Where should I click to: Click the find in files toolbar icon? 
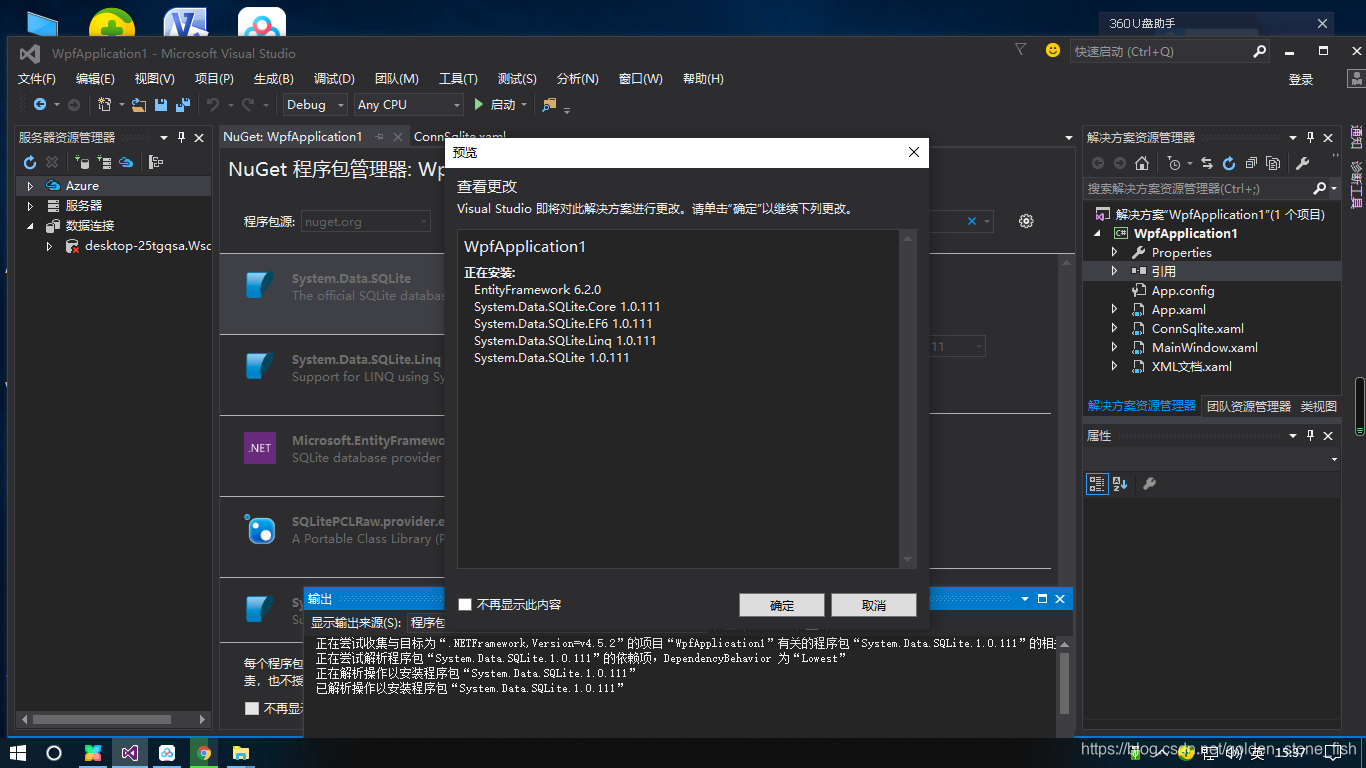(549, 104)
